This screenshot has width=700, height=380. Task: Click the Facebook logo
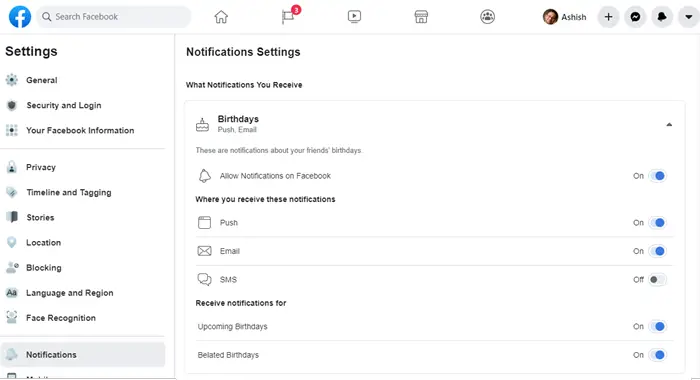20,17
